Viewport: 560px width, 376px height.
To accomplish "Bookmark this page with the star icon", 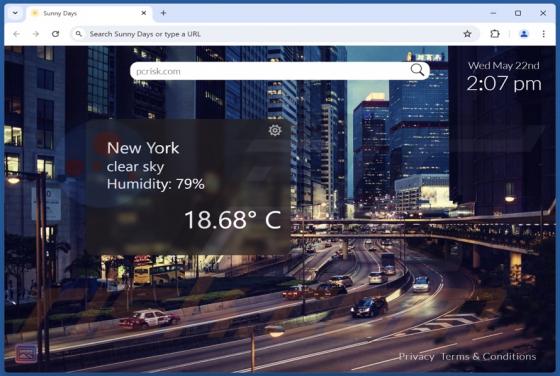I will [467, 34].
